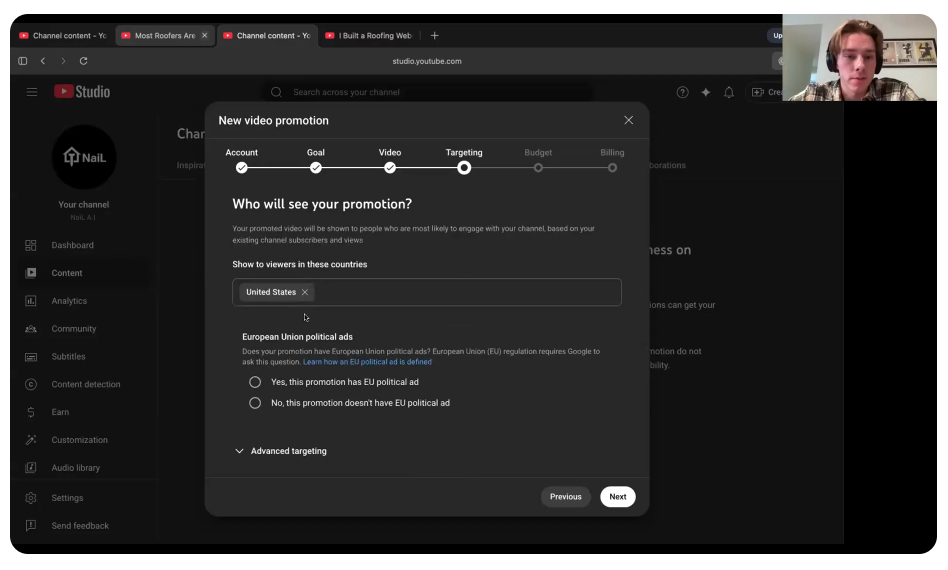Reload the page
This screenshot has width=948, height=570.
click(83, 61)
